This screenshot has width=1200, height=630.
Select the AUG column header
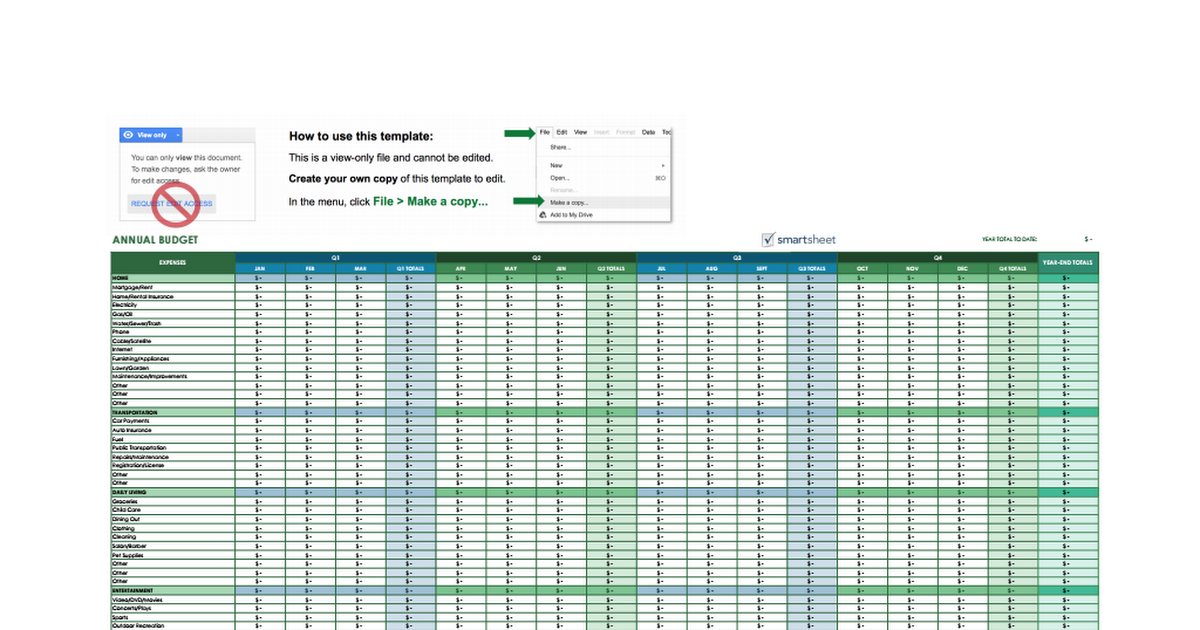712,268
